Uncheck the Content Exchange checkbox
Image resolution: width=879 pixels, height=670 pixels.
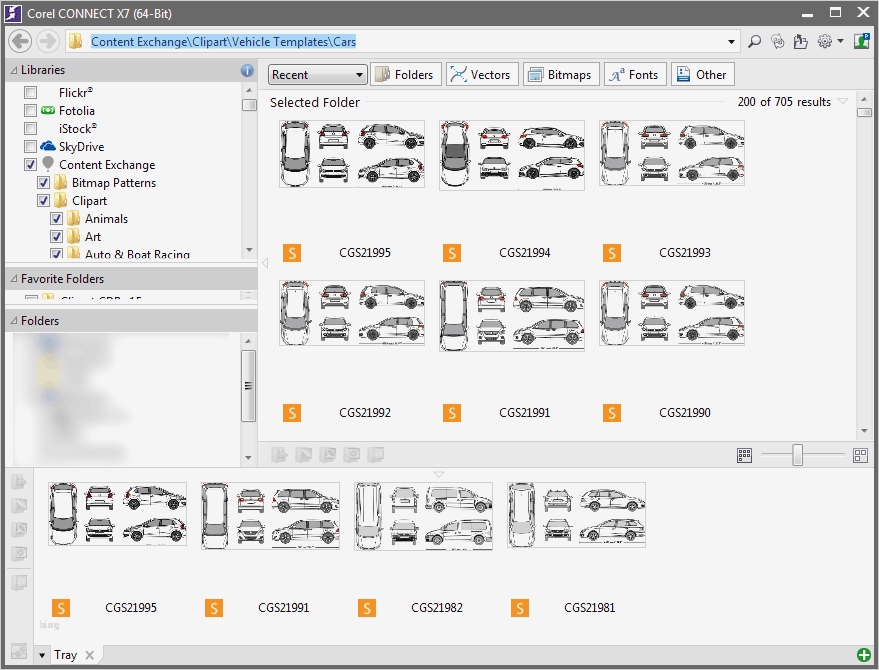31,165
